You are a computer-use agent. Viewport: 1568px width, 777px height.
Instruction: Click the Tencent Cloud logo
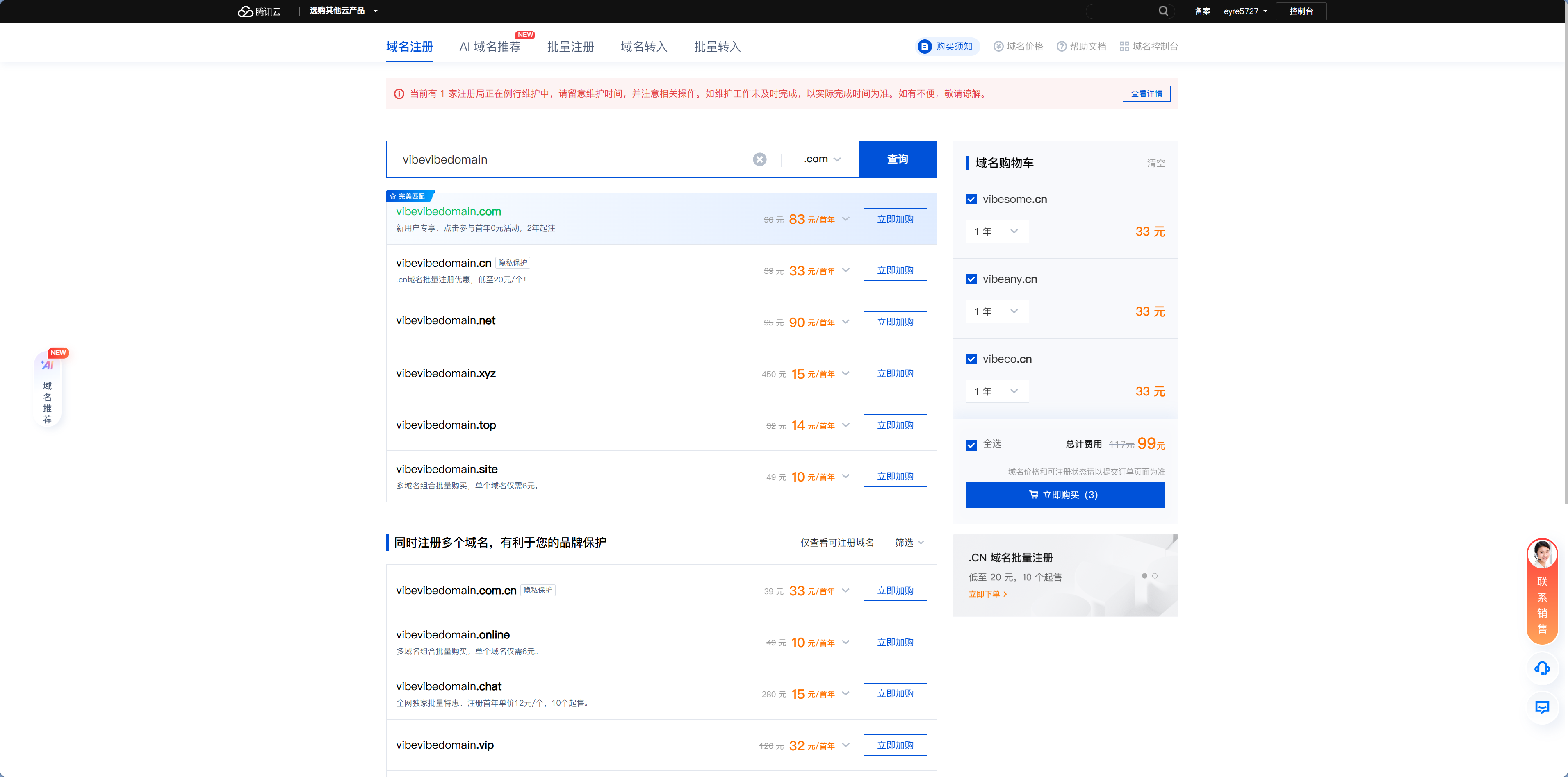coord(259,11)
